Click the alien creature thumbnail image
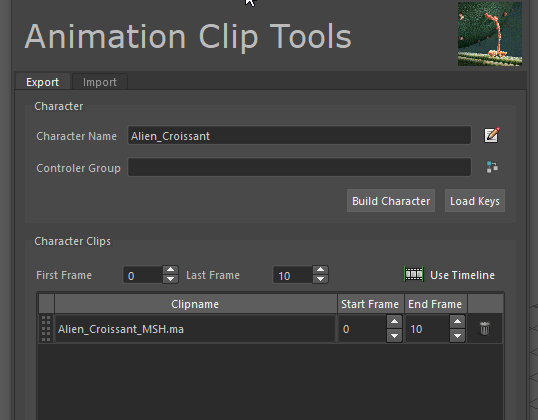Screen dimensions: 538x420 pyautogui.click(x=490, y=34)
